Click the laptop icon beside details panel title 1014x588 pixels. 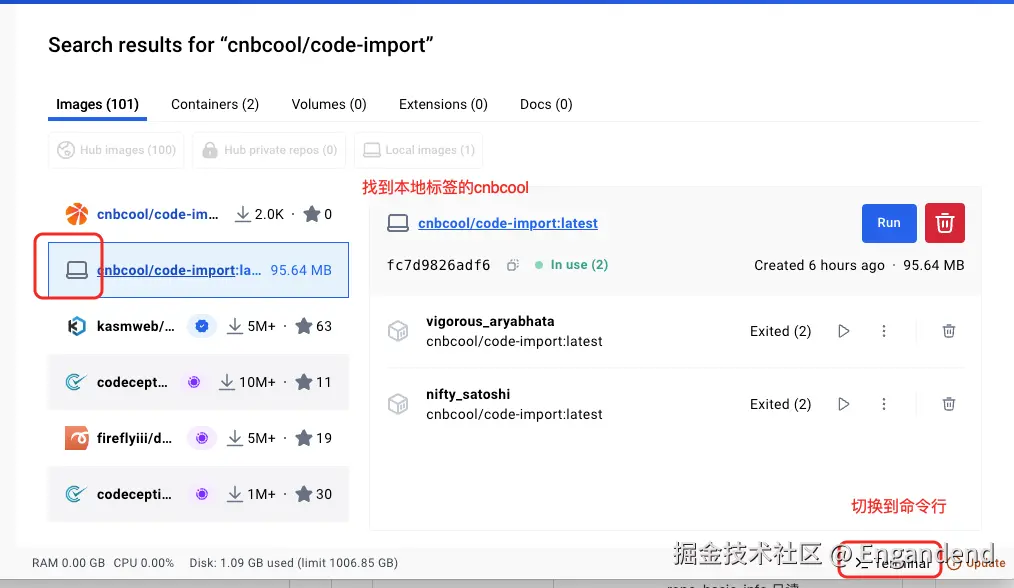(x=398, y=223)
